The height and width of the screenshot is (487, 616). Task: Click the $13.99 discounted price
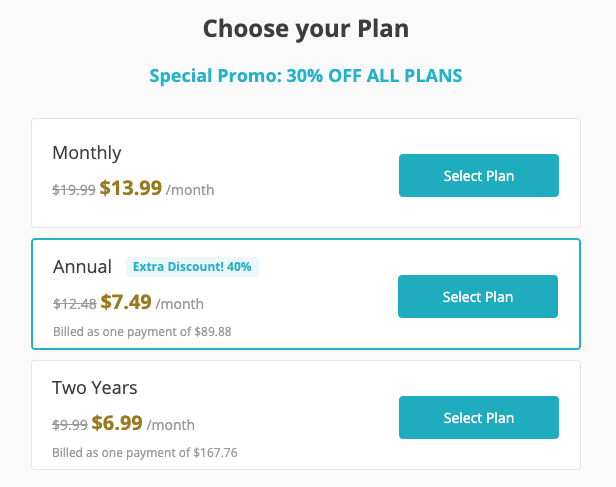[x=131, y=188]
